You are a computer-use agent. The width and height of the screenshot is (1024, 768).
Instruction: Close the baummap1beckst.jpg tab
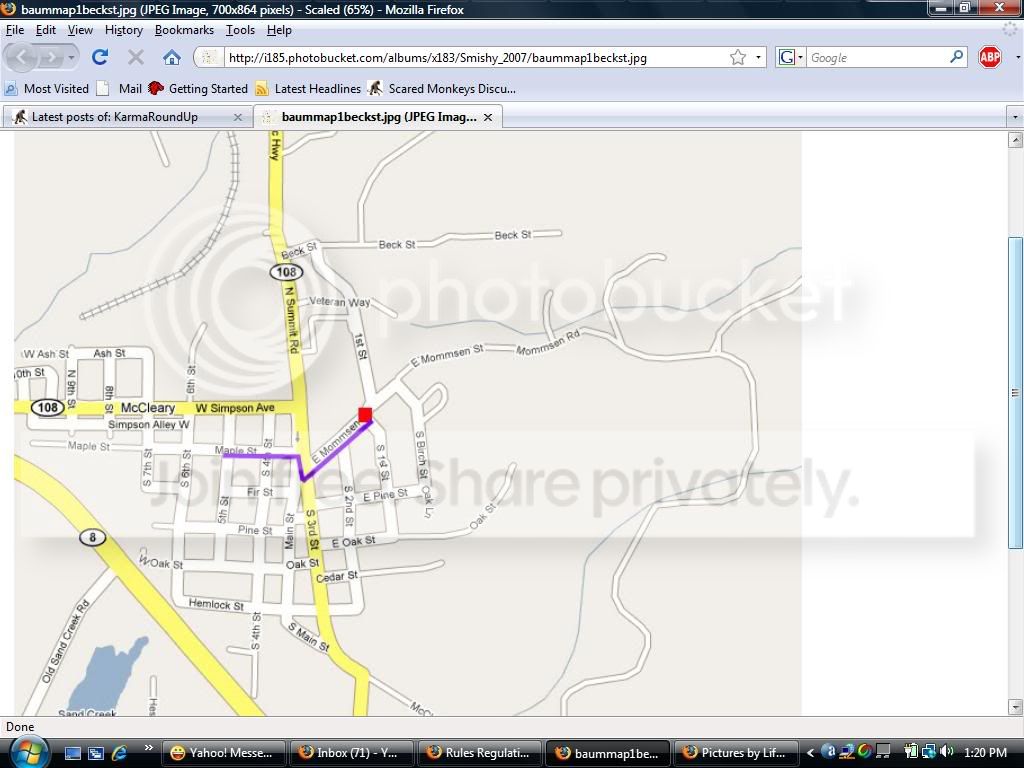pyautogui.click(x=488, y=117)
